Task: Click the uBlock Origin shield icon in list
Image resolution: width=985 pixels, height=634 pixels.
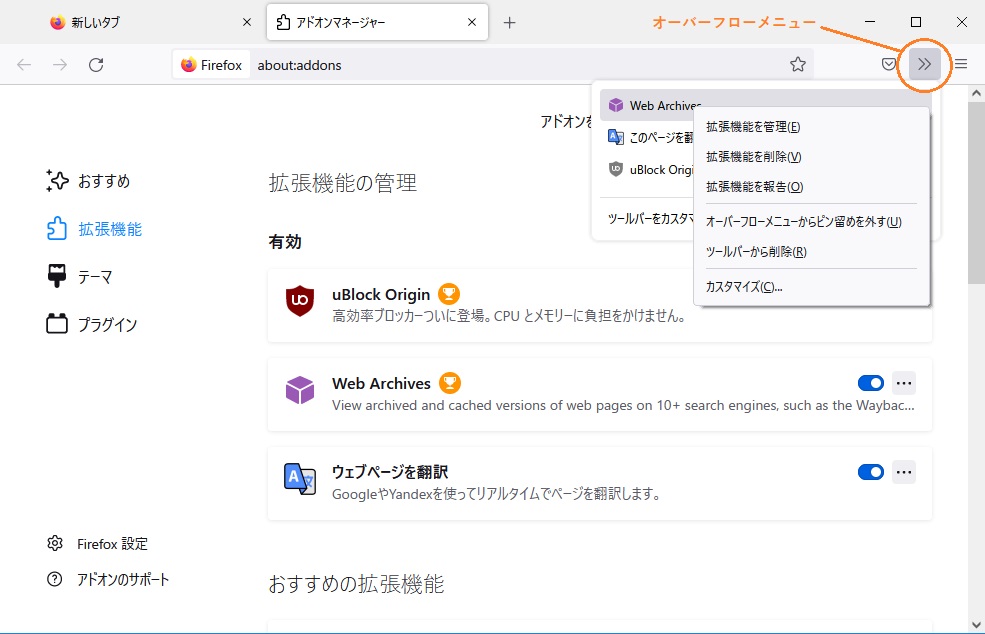Action: (300, 302)
